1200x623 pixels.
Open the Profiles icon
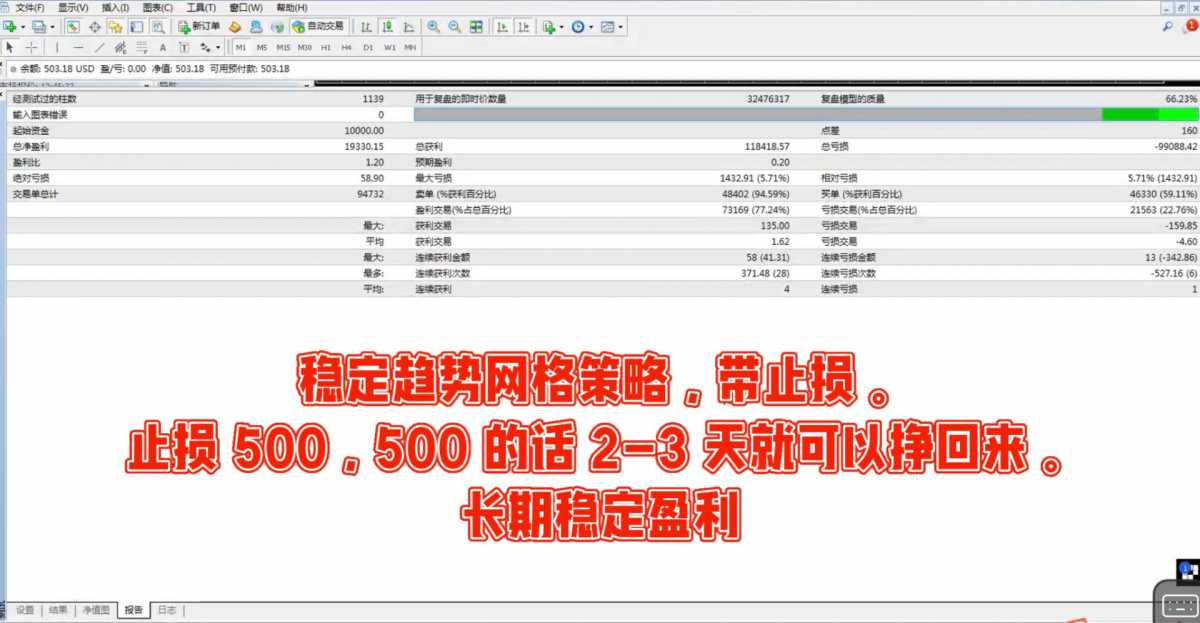pos(39,27)
